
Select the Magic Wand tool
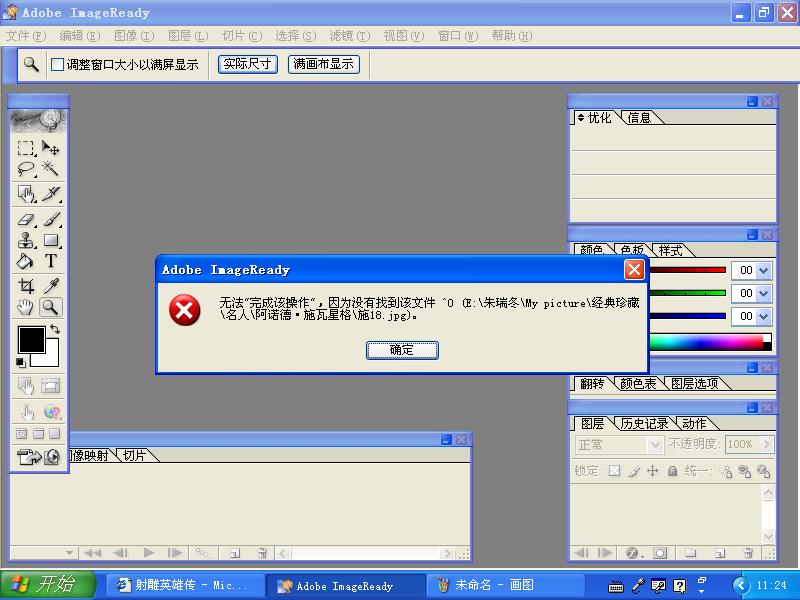pos(51,168)
